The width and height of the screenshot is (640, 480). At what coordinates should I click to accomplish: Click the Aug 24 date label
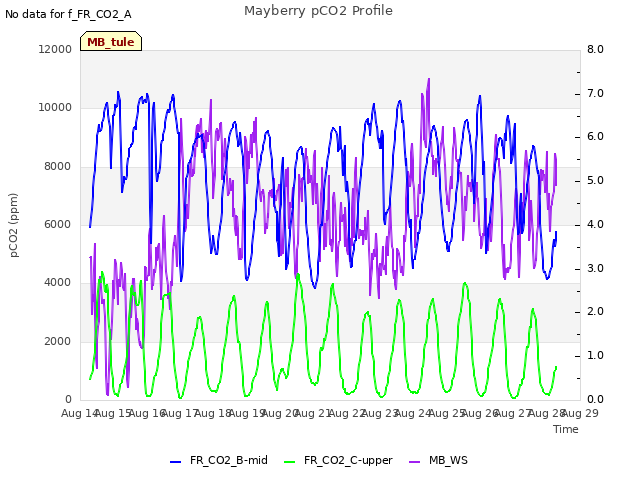[x=413, y=413]
